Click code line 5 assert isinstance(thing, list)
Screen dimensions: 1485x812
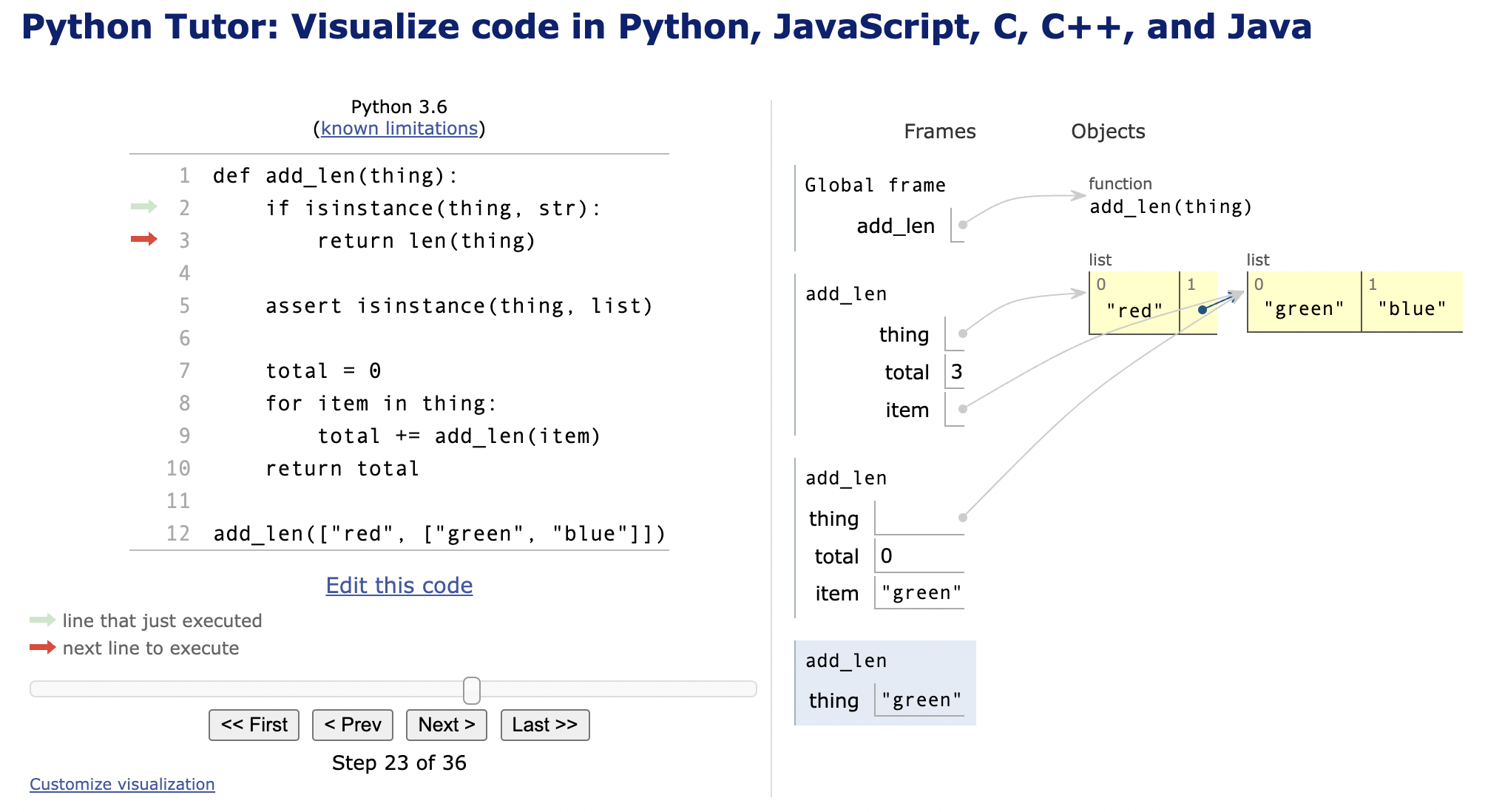coord(459,306)
